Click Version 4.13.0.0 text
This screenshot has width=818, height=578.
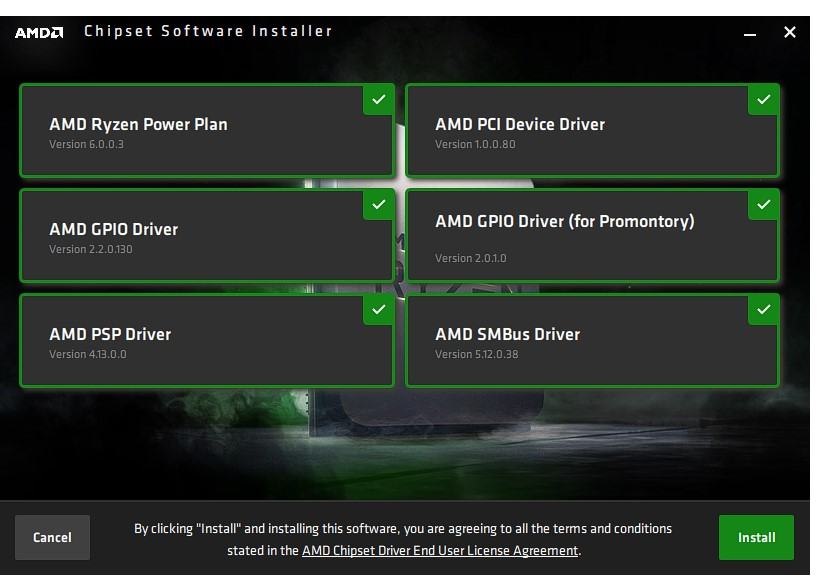(88, 354)
